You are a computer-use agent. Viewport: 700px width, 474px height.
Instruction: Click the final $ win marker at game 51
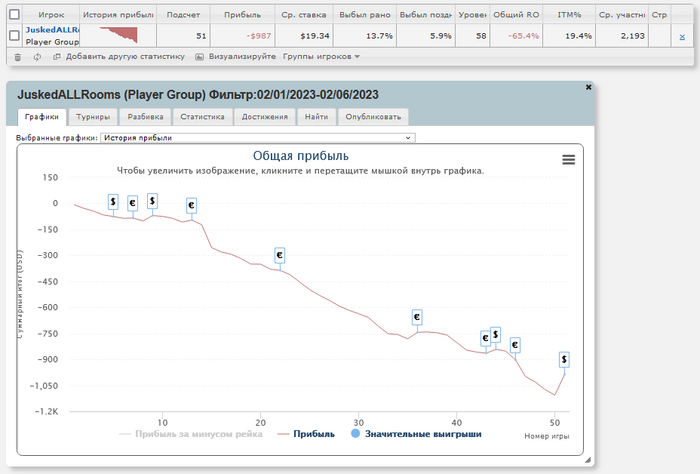point(564,359)
